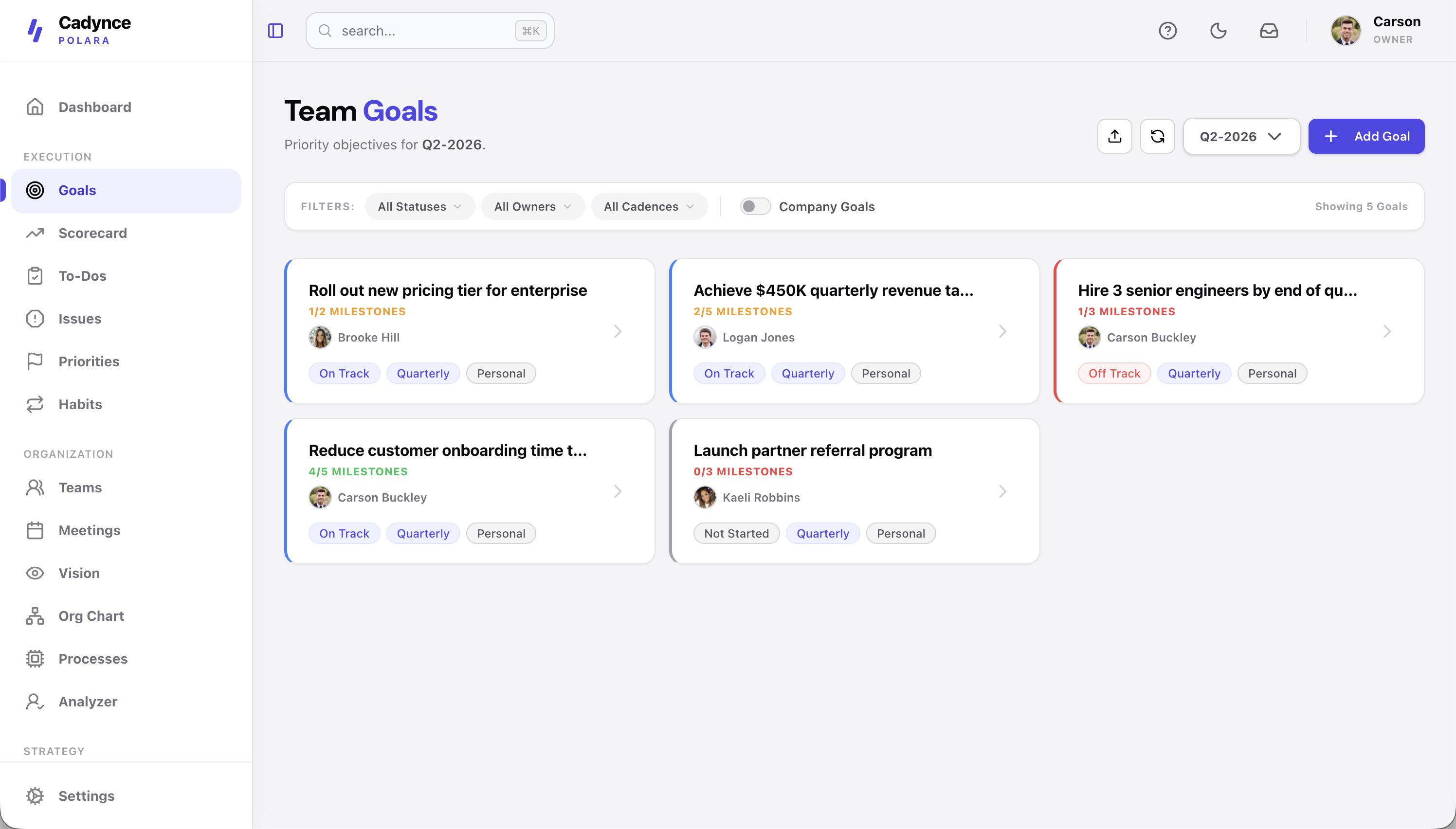Click the Showing 5 Goals text
Screen dimensions: 1456x829
point(1361,206)
